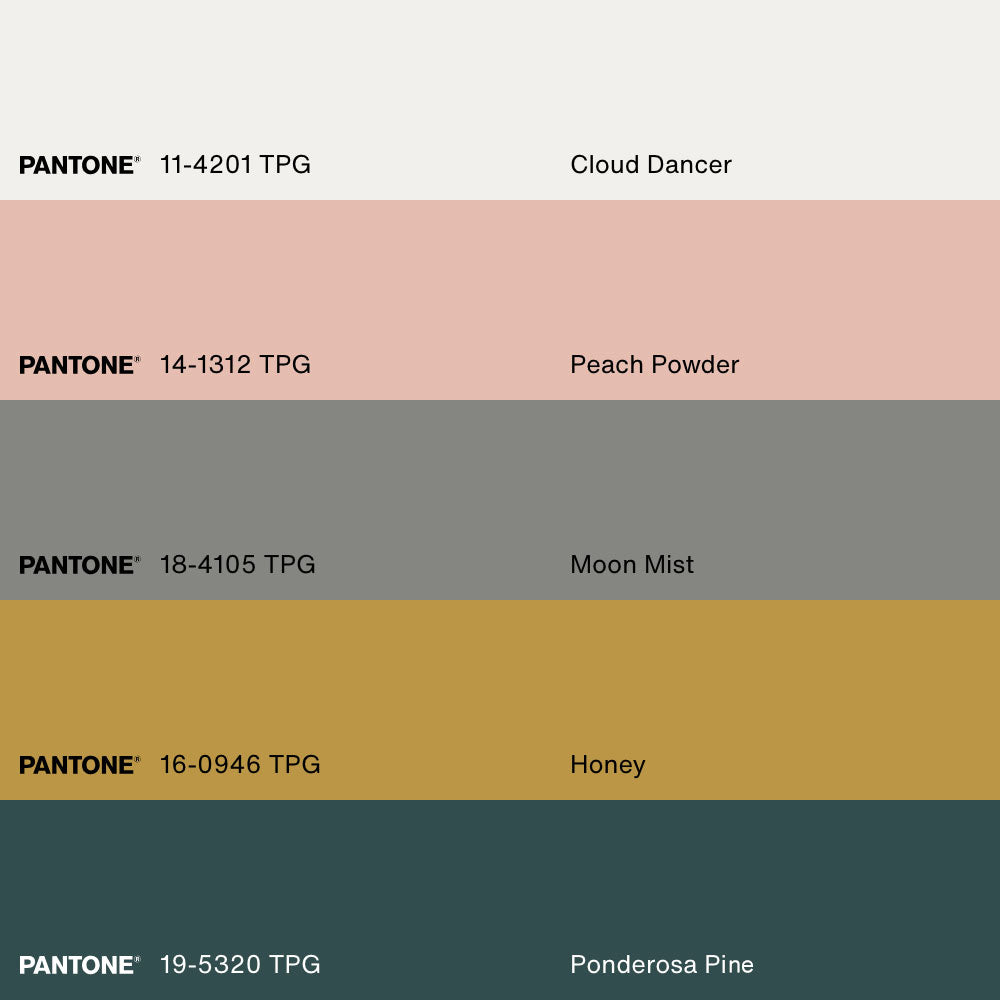Click the Pantone logo in Moon Mist row
The height and width of the screenshot is (1000, 1000).
[x=79, y=565]
